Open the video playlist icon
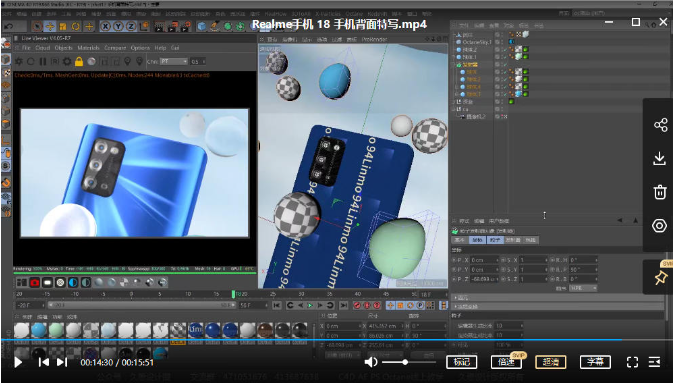This screenshot has width=673, height=383. point(655,362)
